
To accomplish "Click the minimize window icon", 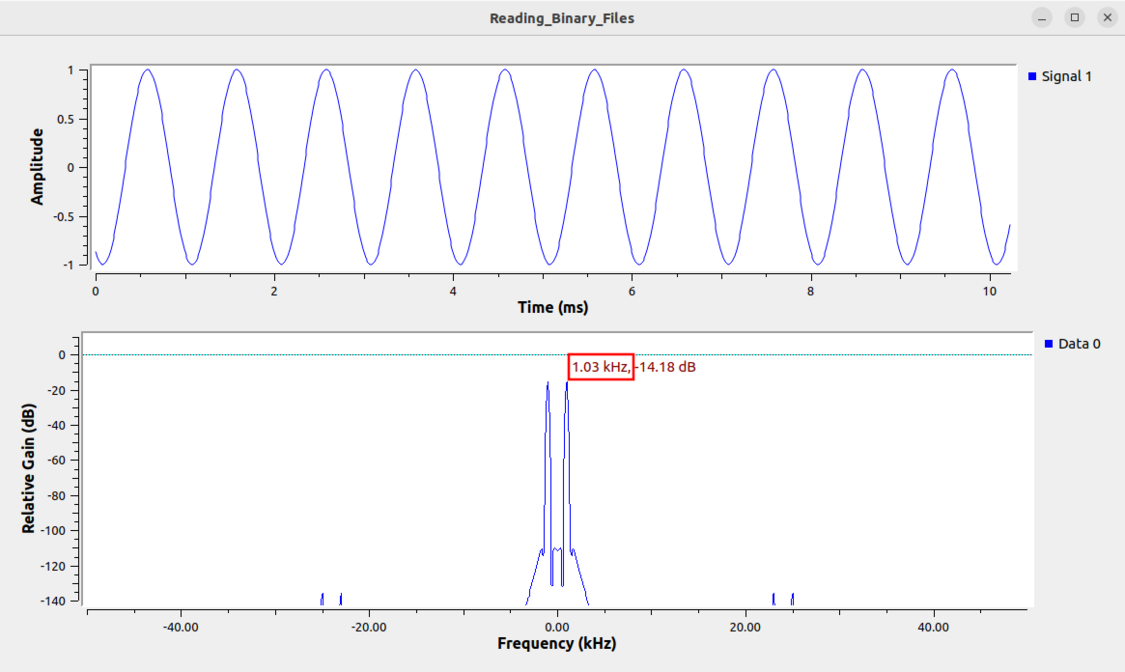I will (1041, 17).
